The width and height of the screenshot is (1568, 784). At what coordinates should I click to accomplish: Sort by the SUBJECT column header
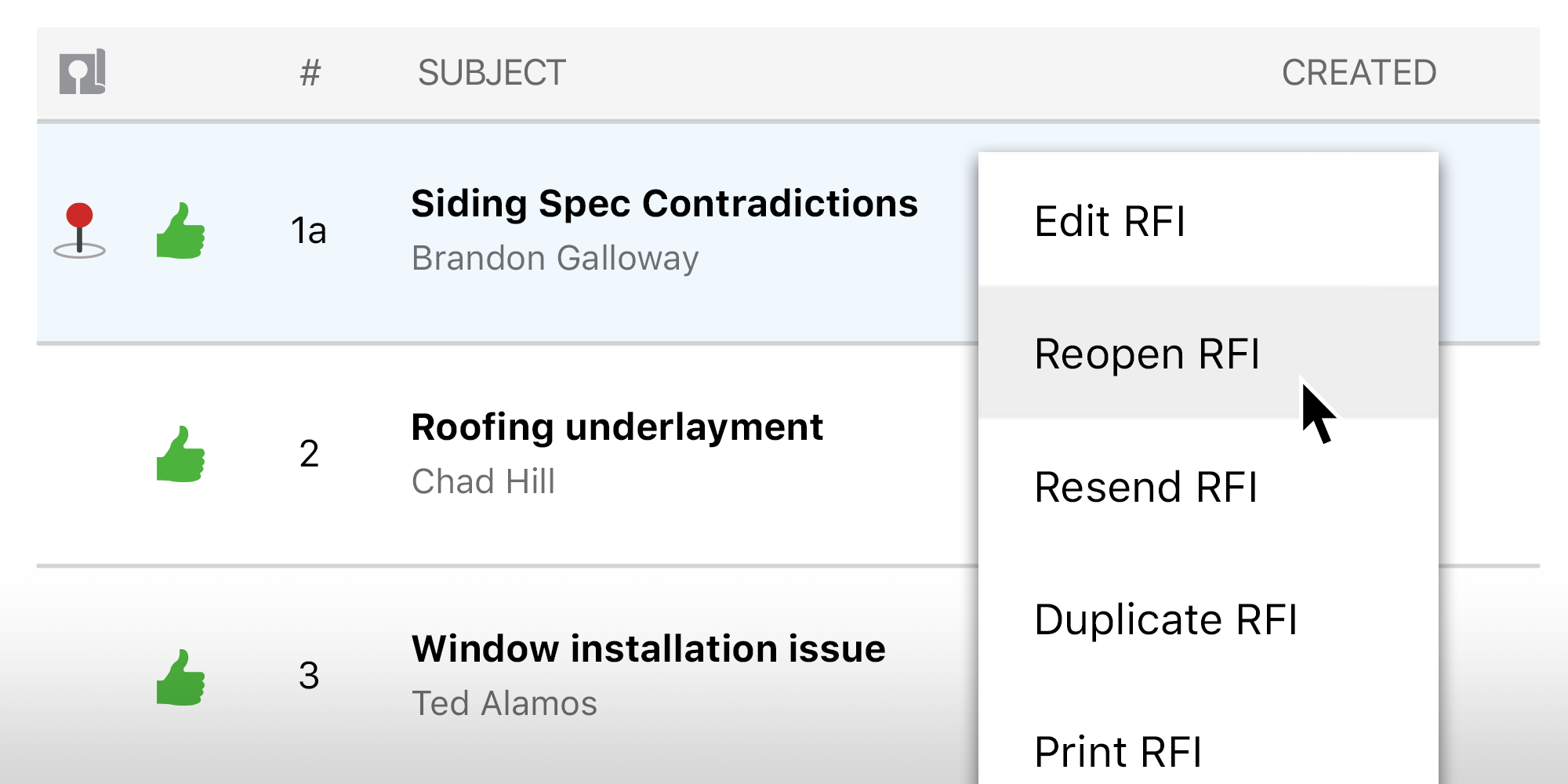[491, 72]
